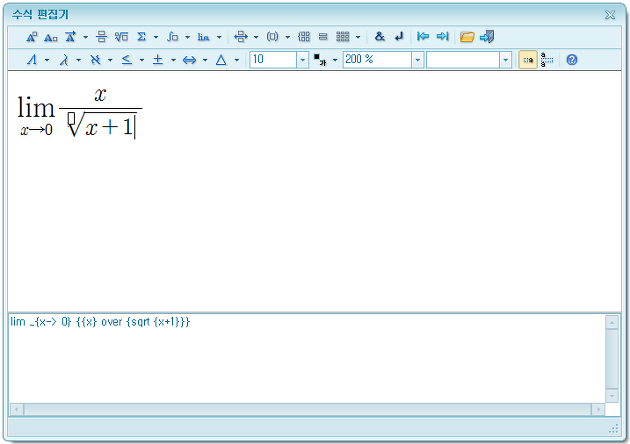The image size is (630, 444).
Task: Click the decoration symbol icon (A with arrow)
Action: pos(70,37)
